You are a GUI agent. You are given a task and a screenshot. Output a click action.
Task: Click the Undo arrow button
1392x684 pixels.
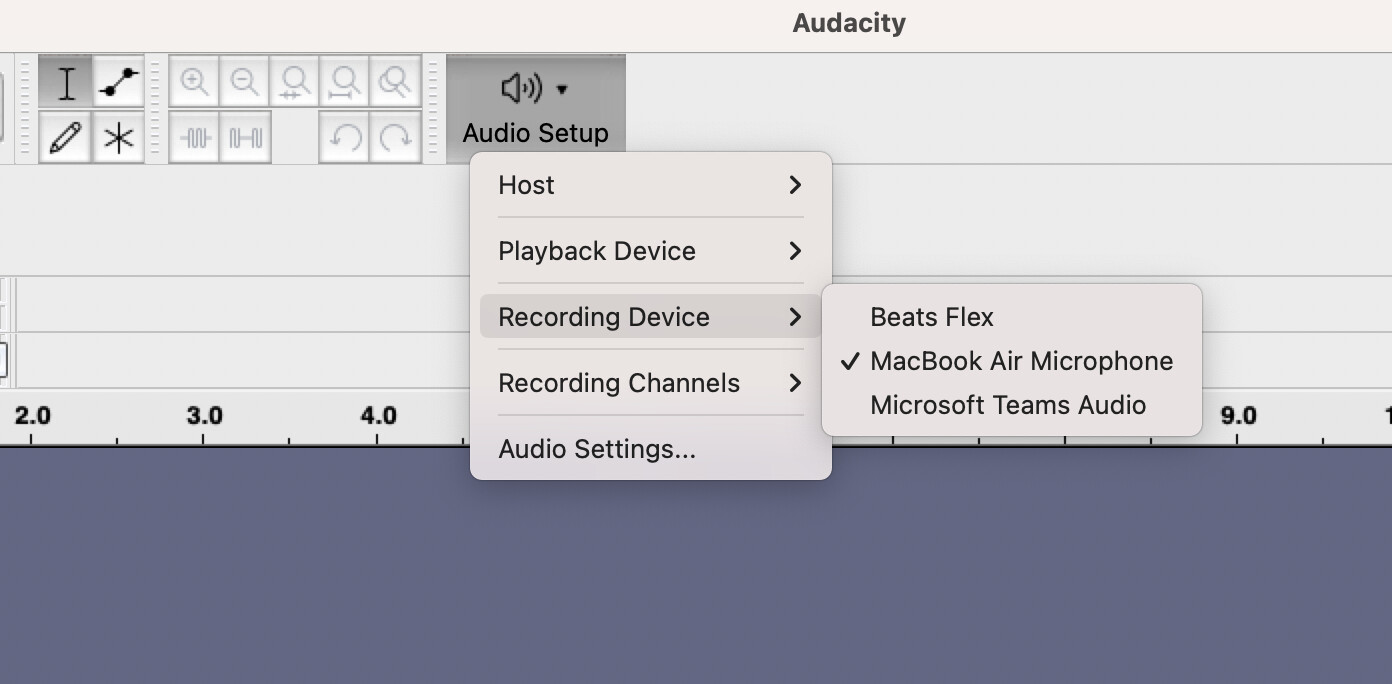[345, 137]
